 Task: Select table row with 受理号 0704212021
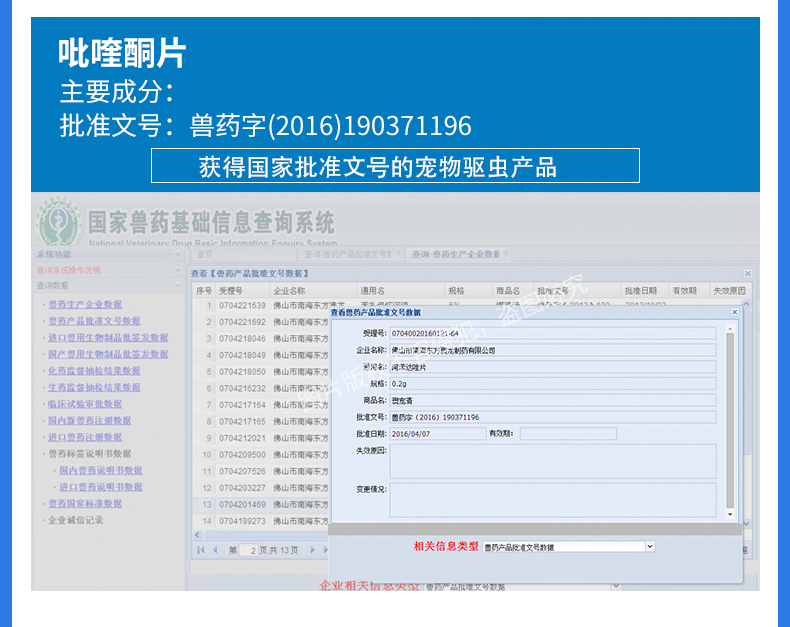click(x=260, y=438)
